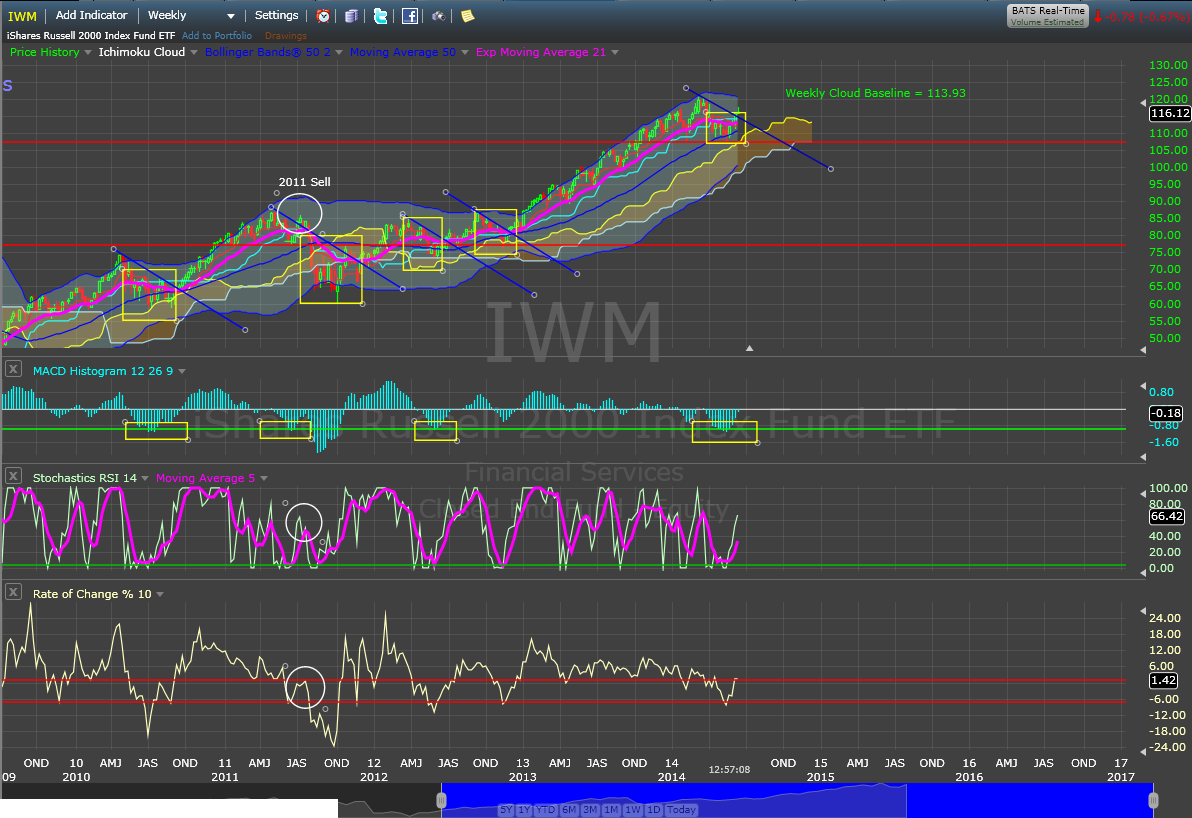Click arrow above 100.00 on Stochastics axis
Viewport: 1192px width, 818px height.
(1143, 494)
